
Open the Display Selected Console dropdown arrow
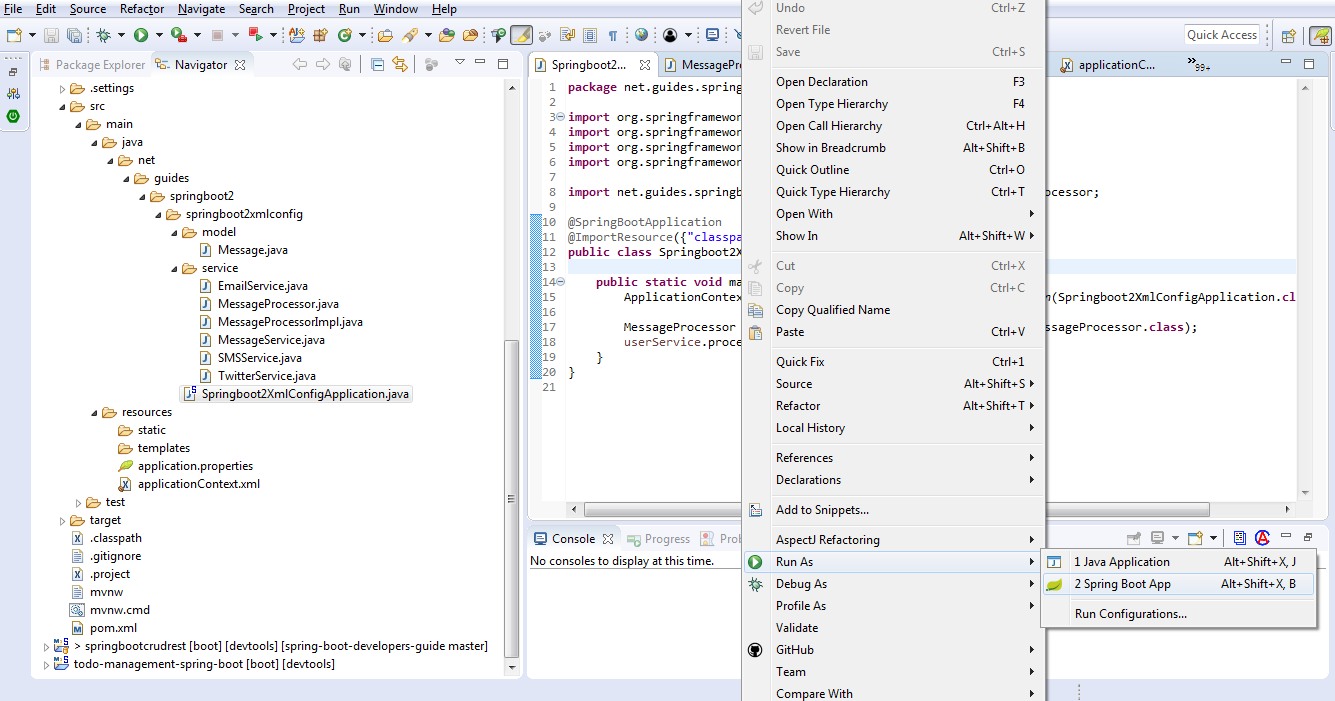[x=1175, y=538]
